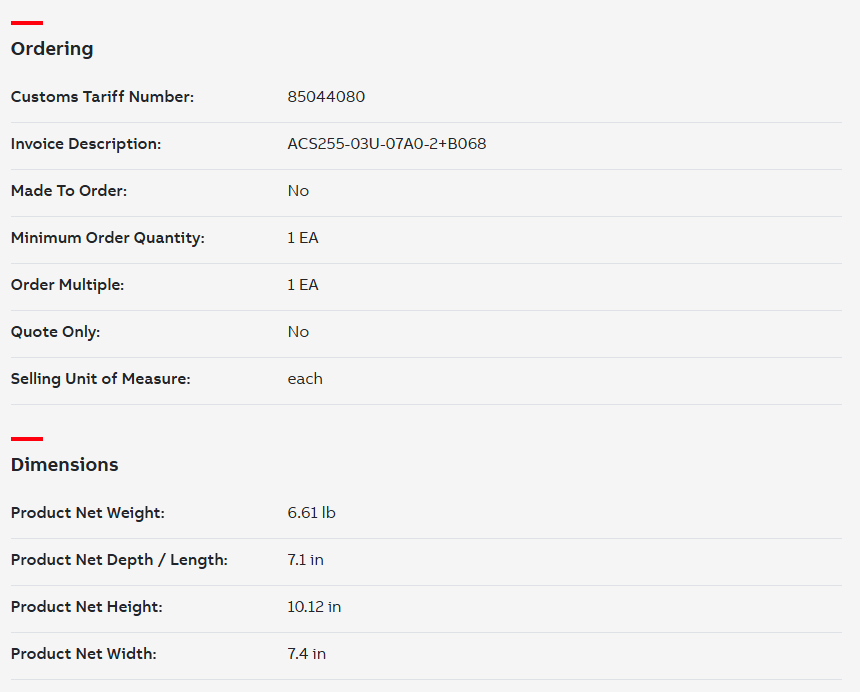Click the Selling Unit of Measure label

click(100, 379)
